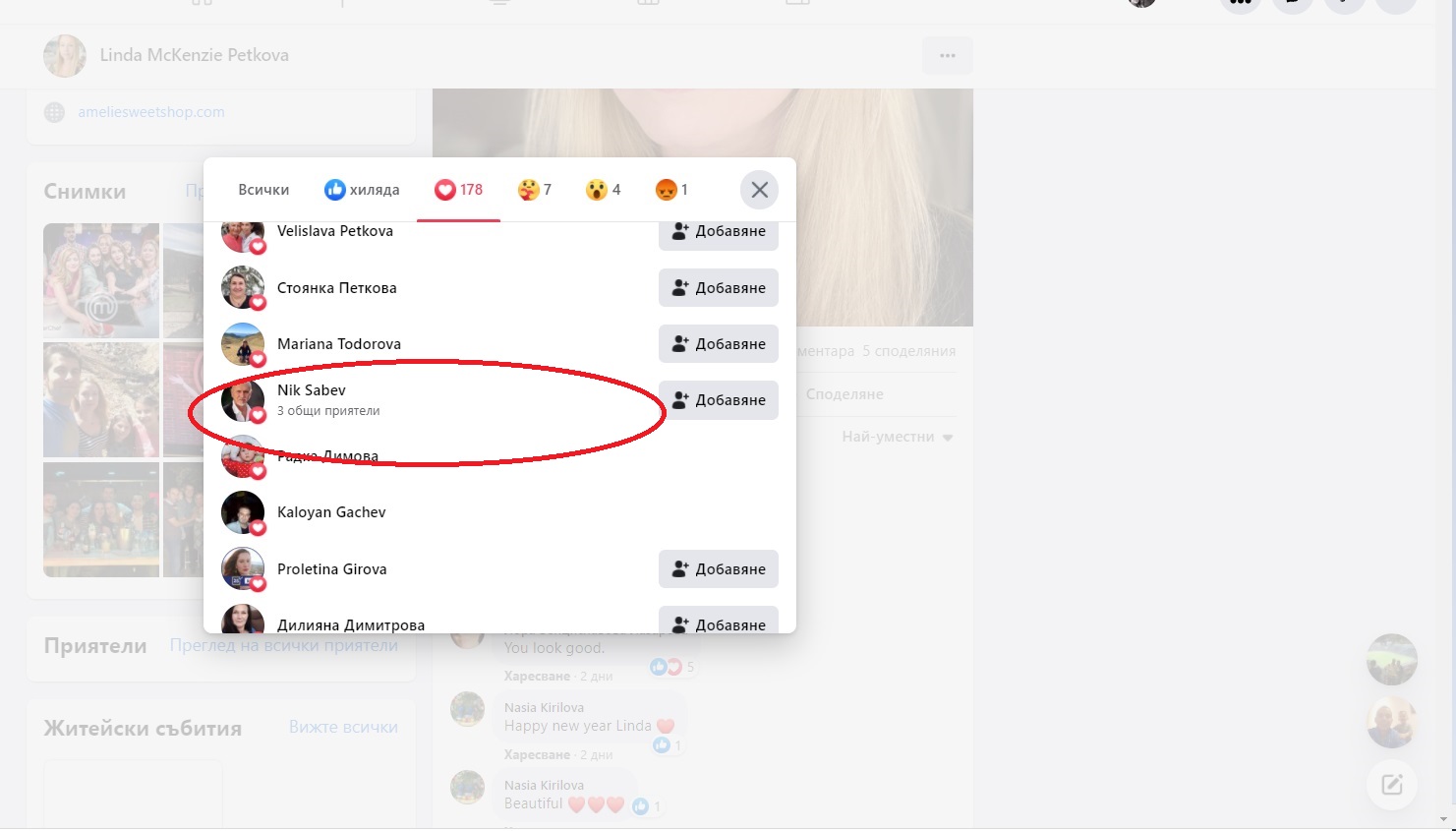The width and height of the screenshot is (1456, 831).
Task: Add Proletina Girova as a friend
Action: 718,569
